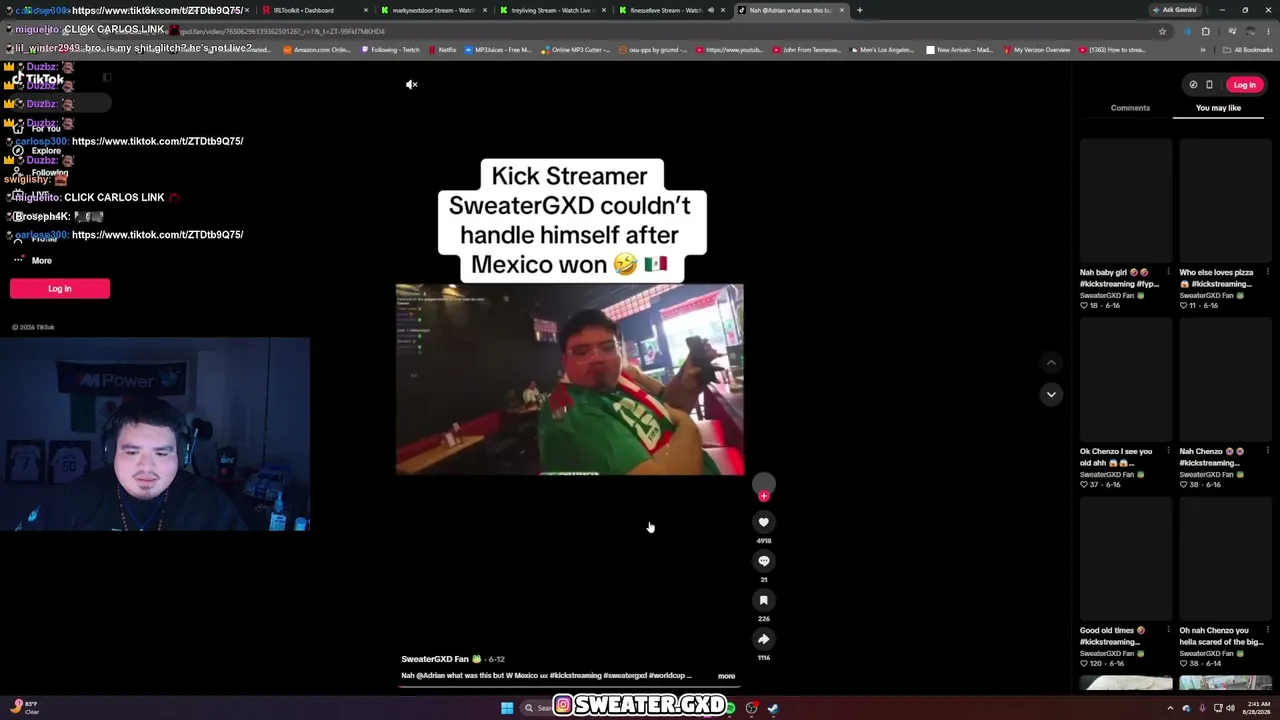Open a new browser tab
This screenshot has height=720, width=1280.
click(x=859, y=10)
